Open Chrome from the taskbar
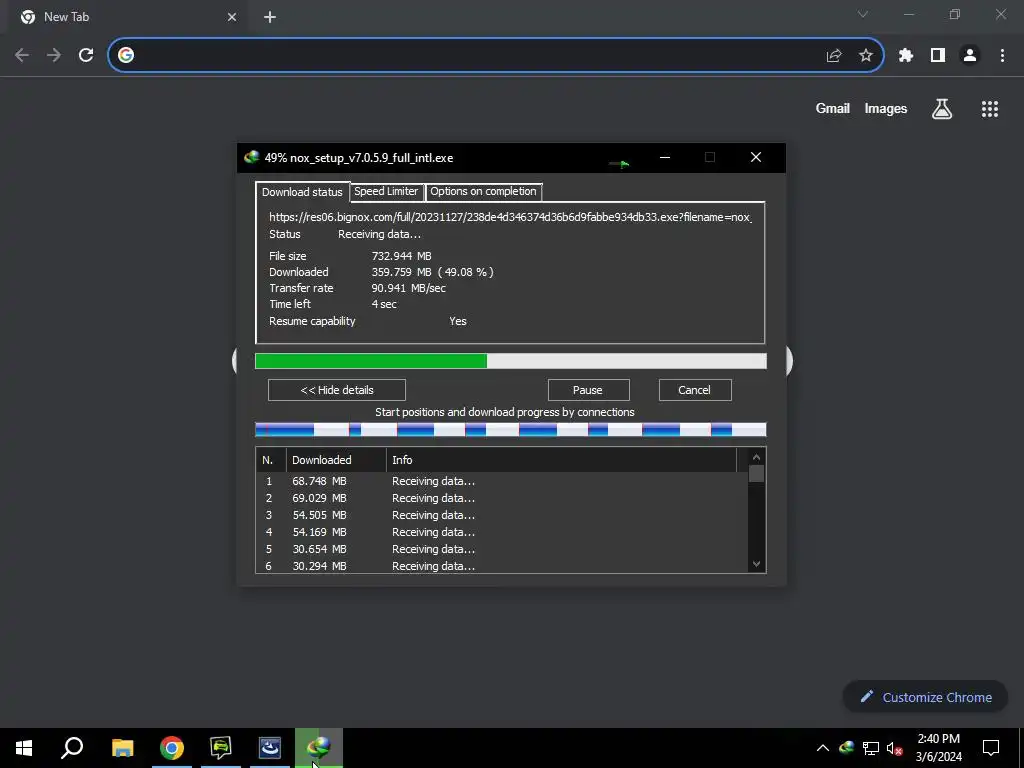The width and height of the screenshot is (1024, 768). pos(172,748)
